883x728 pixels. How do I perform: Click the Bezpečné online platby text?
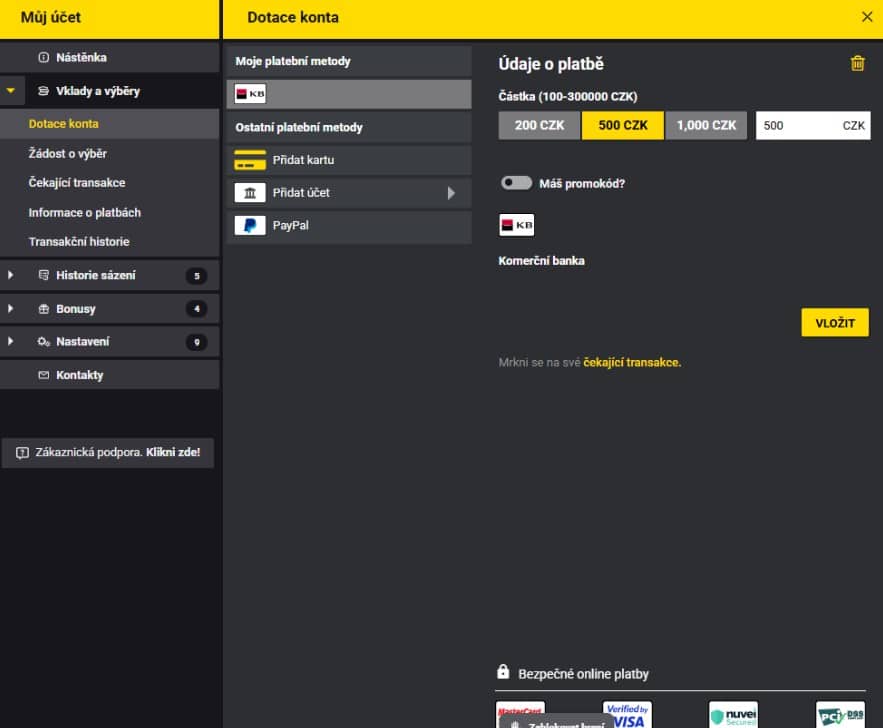pos(583,674)
